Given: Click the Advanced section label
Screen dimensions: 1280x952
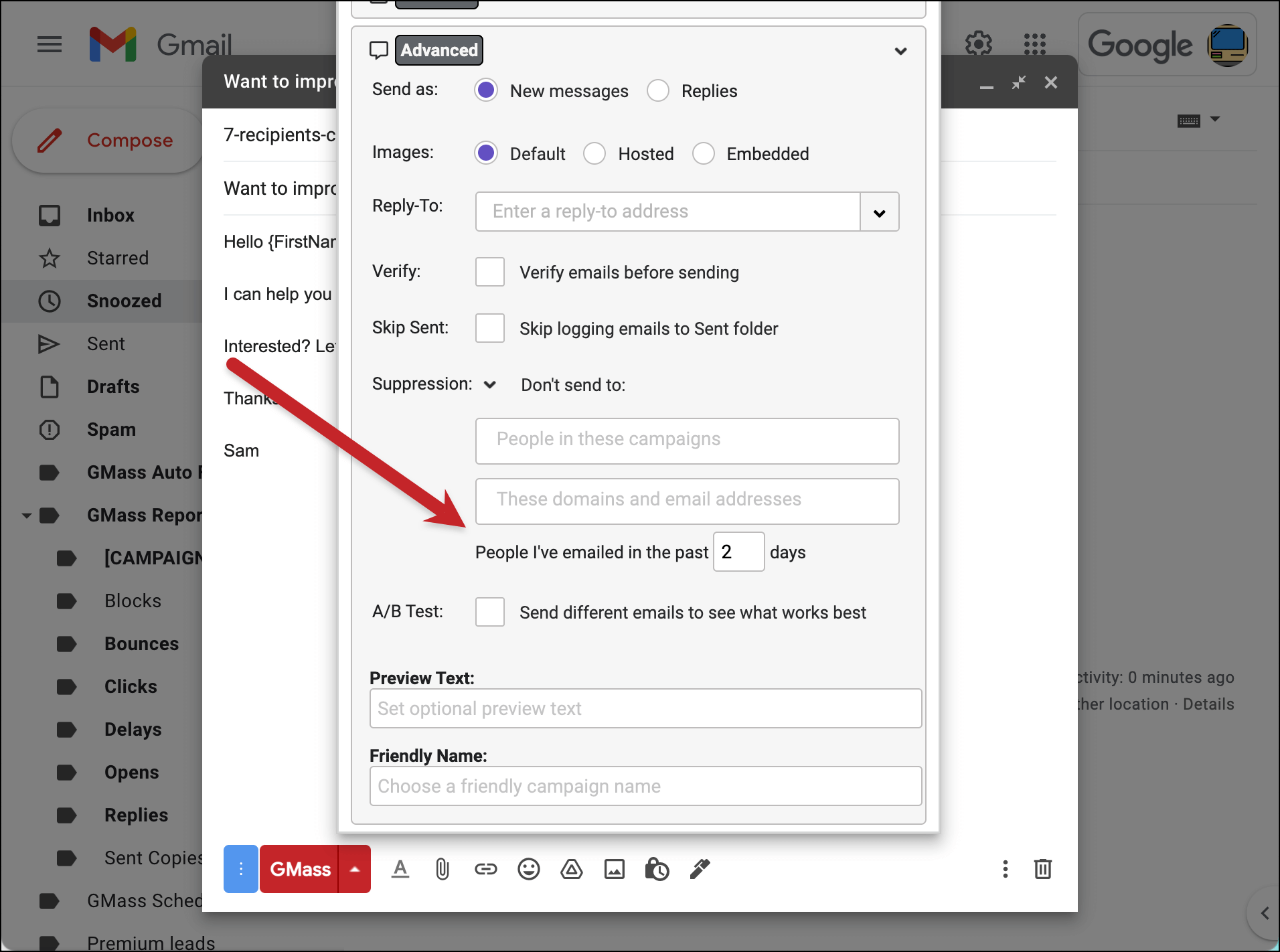Looking at the screenshot, I should tap(439, 50).
